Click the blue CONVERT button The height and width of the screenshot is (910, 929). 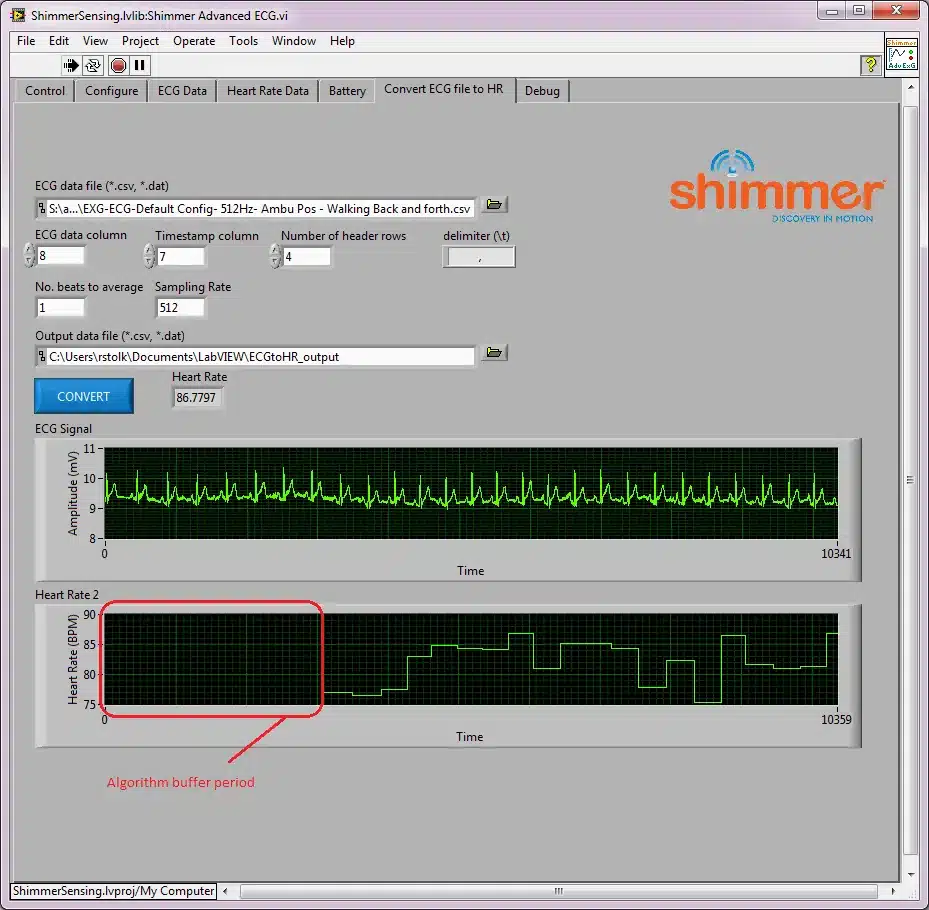tap(84, 396)
